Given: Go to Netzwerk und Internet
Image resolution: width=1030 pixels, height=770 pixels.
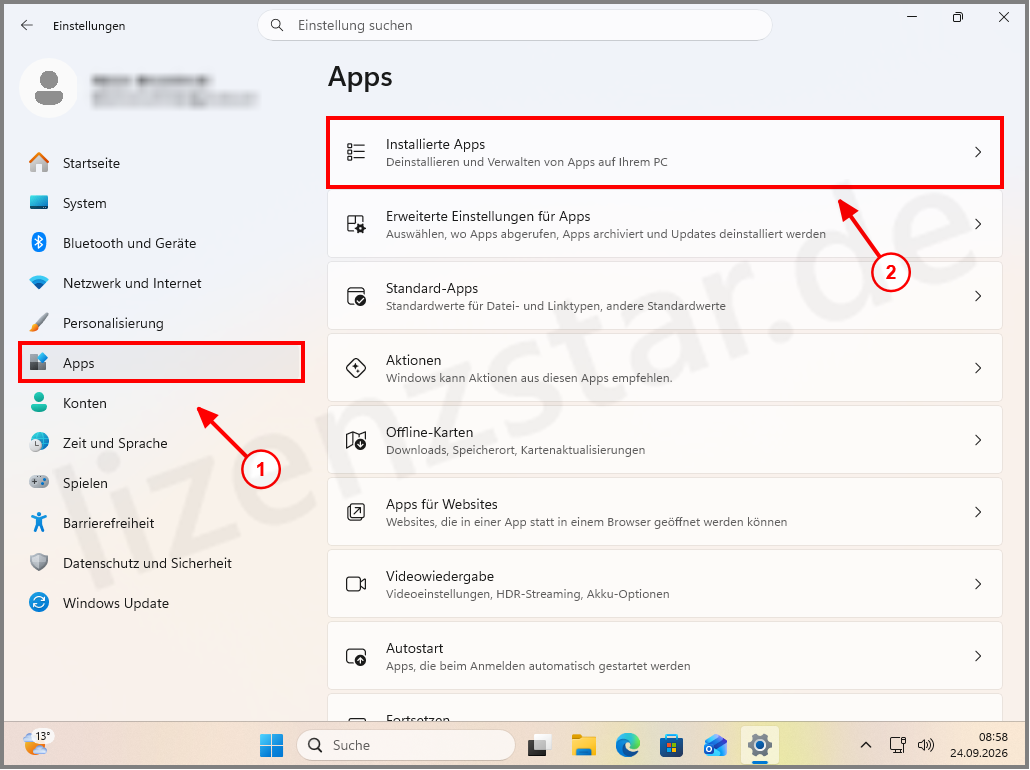Looking at the screenshot, I should click(x=162, y=283).
